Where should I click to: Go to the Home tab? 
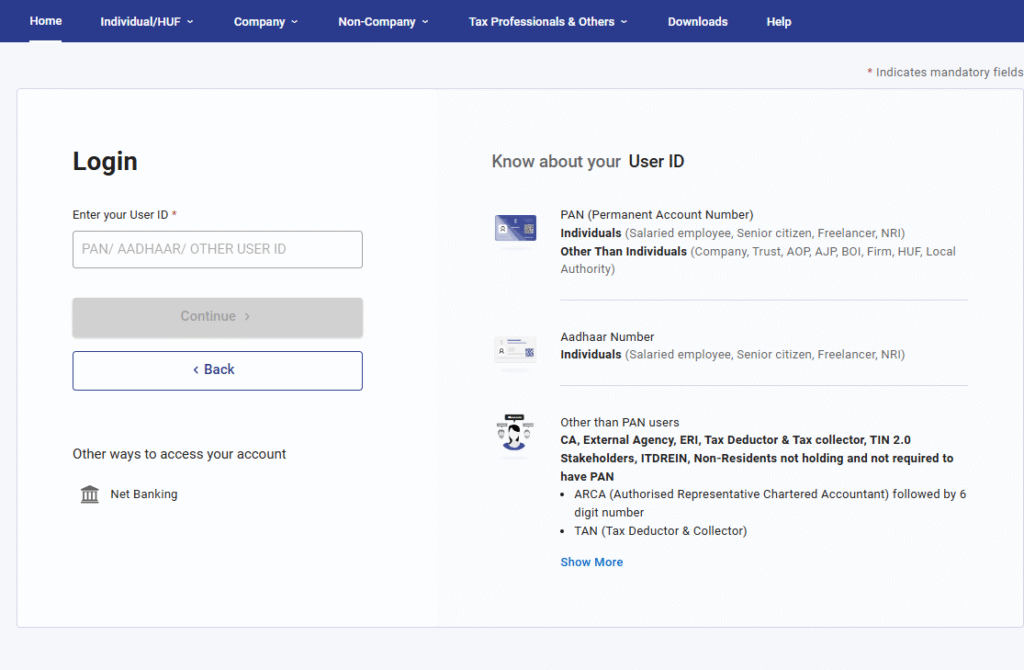click(x=46, y=21)
